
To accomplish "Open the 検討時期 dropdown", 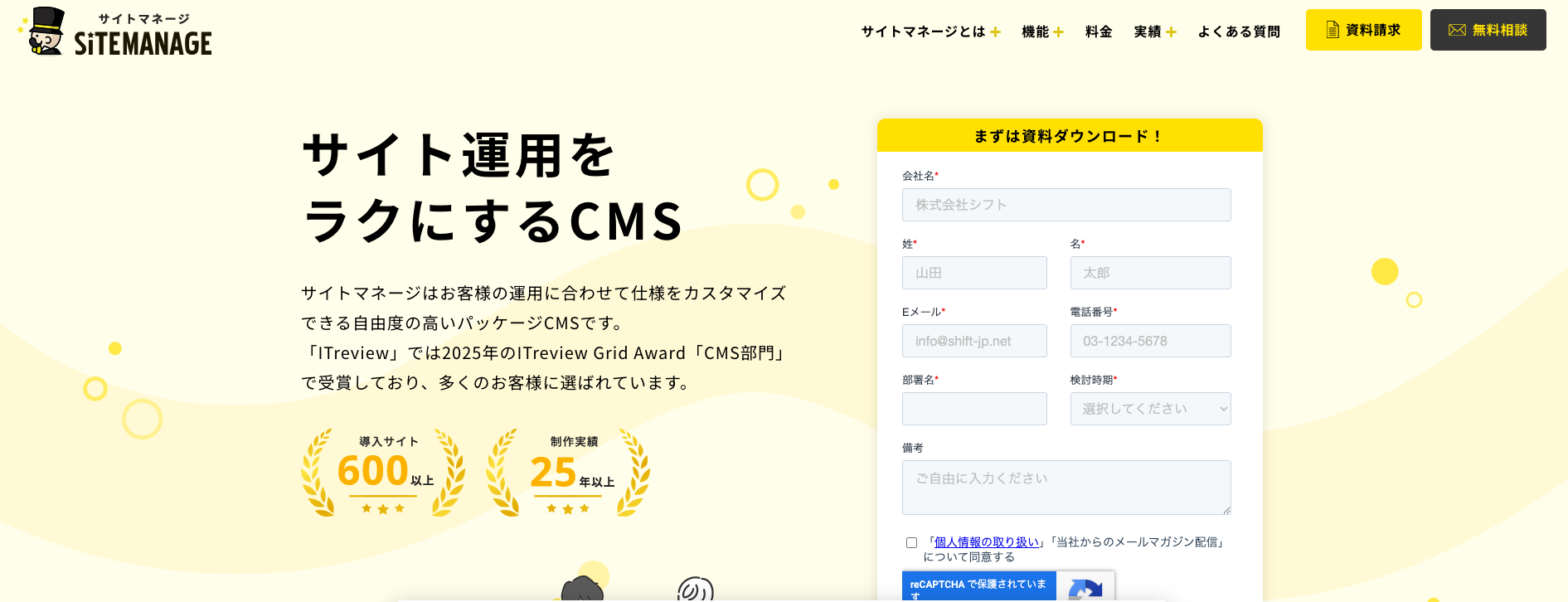I will [x=1150, y=409].
